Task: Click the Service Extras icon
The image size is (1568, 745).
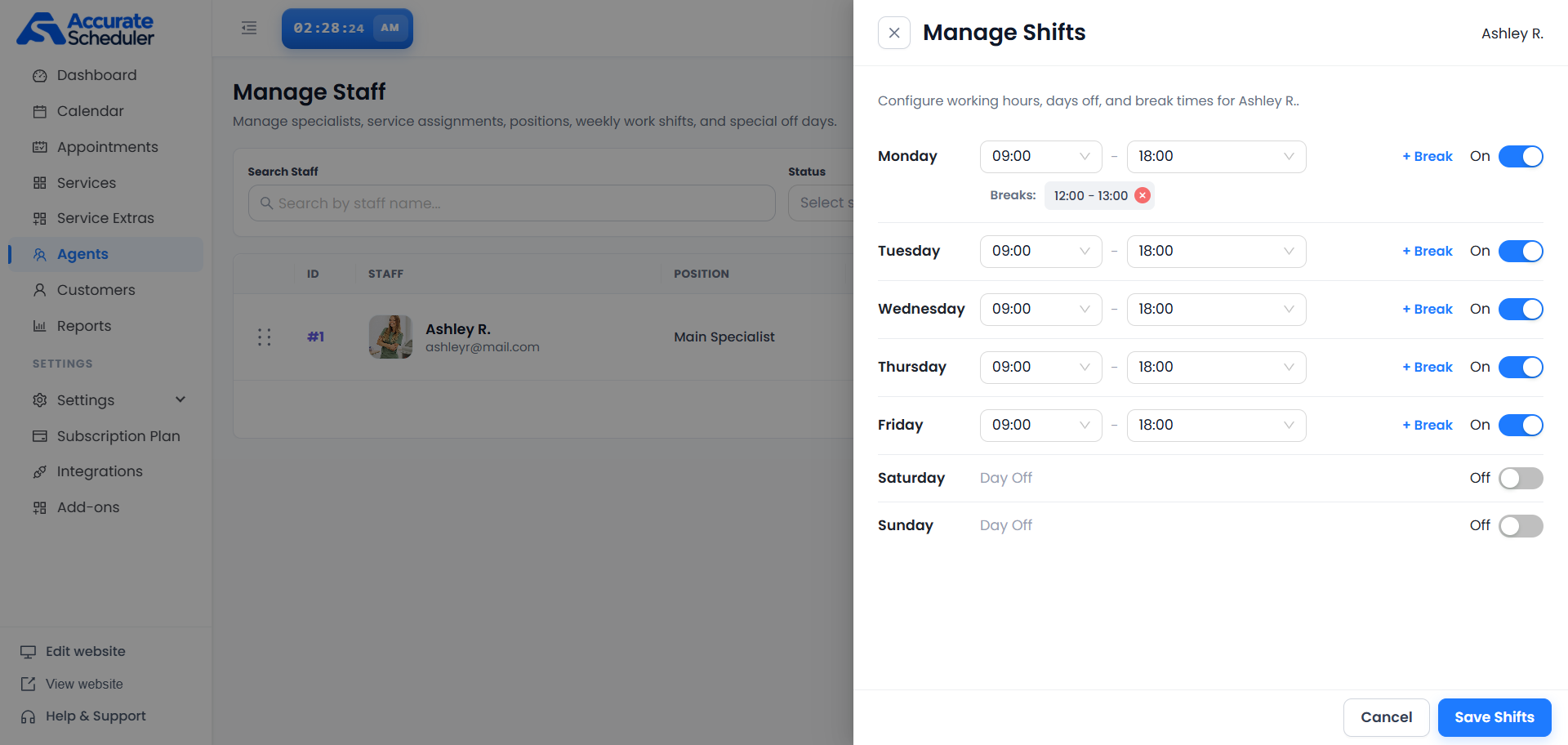Action: (39, 219)
